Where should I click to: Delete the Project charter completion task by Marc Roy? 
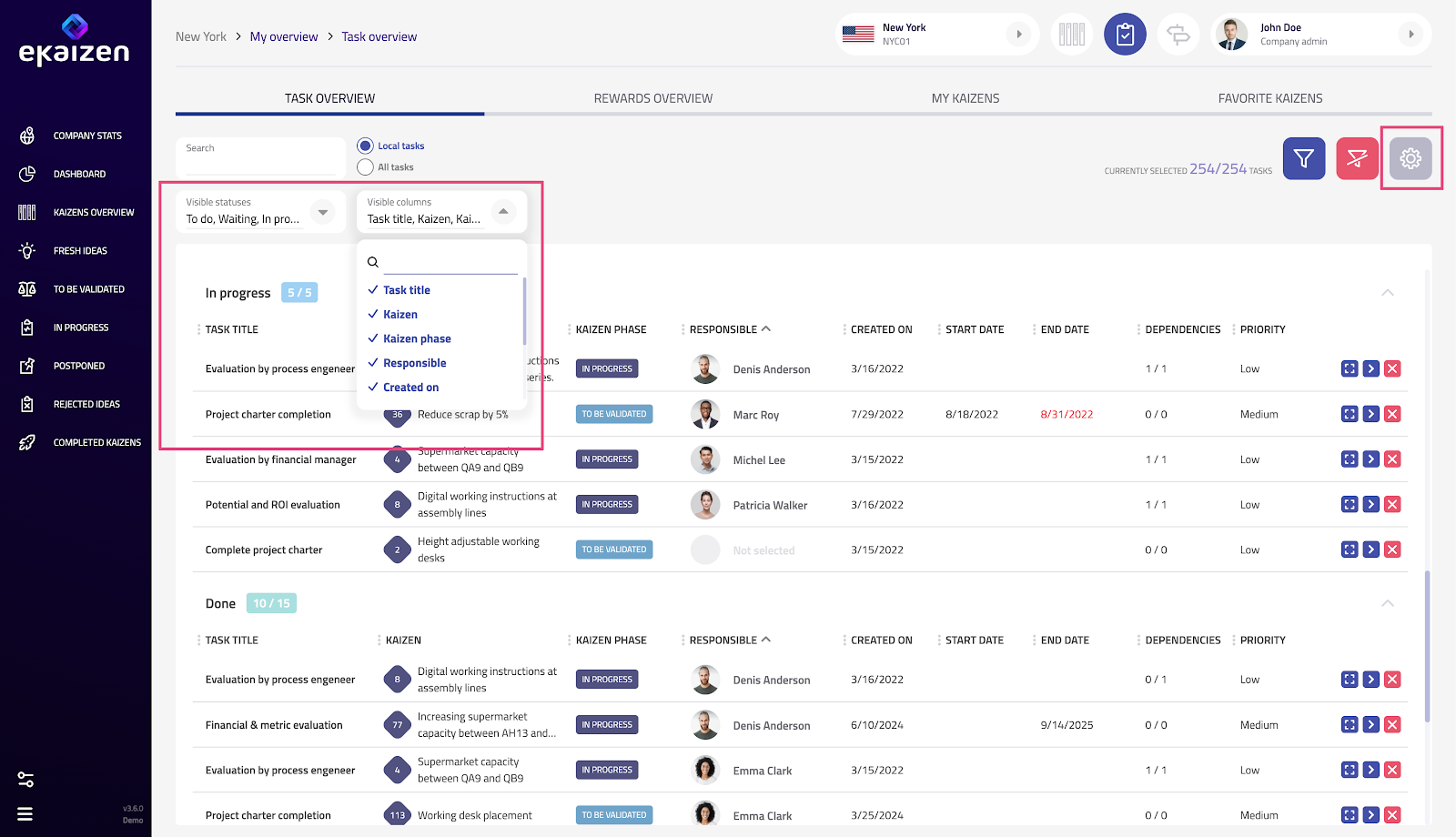tap(1392, 414)
